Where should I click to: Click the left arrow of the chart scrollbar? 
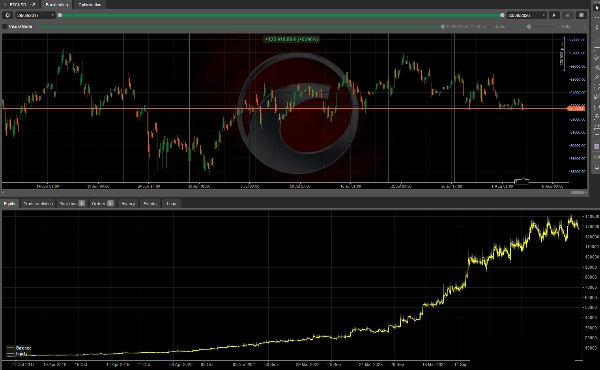pyautogui.click(x=3, y=192)
